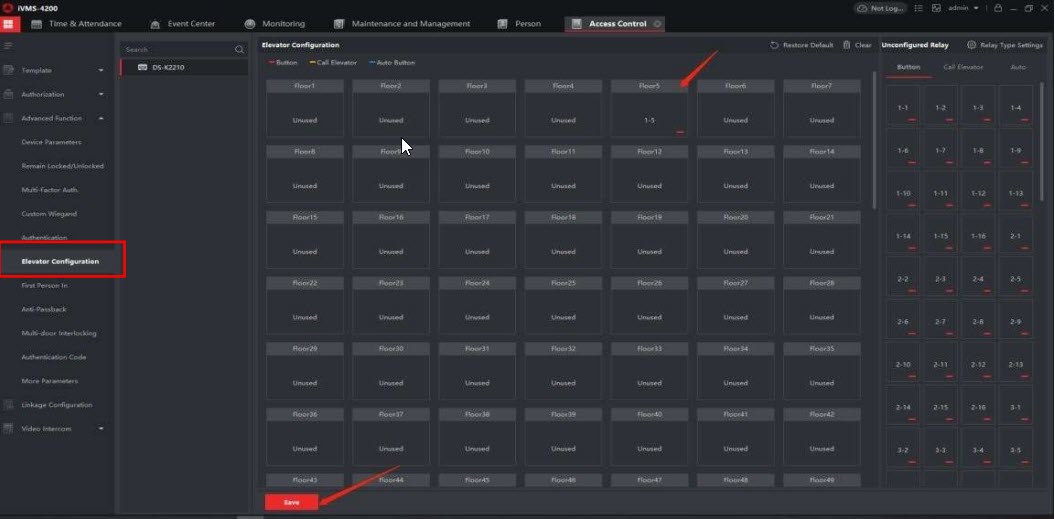Click the Clear trash icon
The height and width of the screenshot is (519, 1055).
click(847, 45)
